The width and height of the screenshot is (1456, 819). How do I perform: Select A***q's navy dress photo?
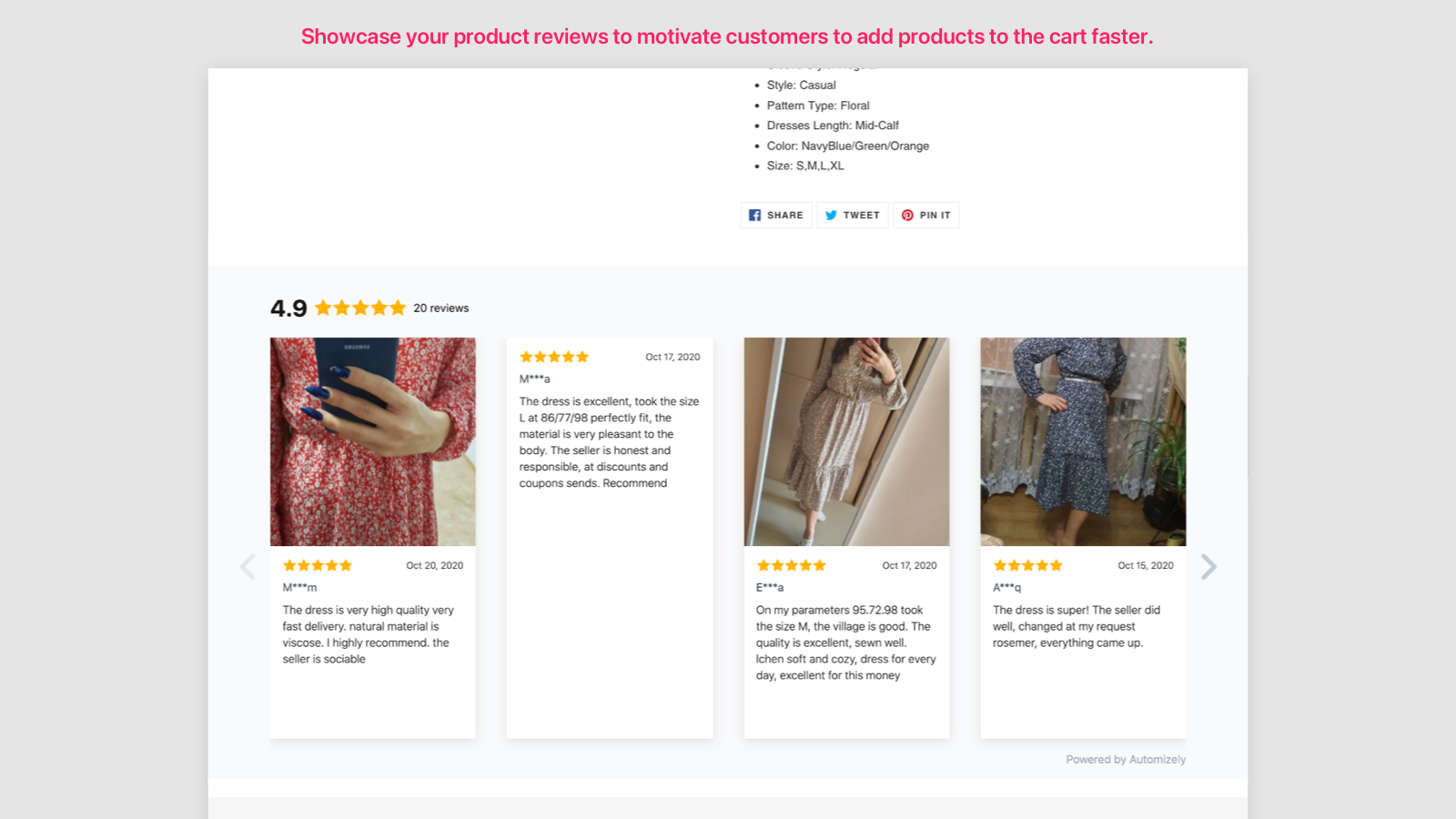(x=1083, y=441)
